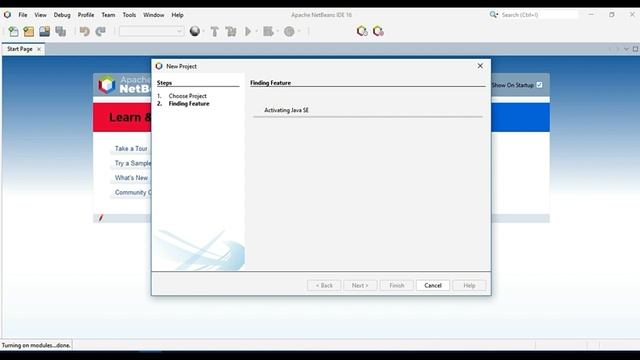Screen dimensions: 640x360
Task: Click the Finish button in dialog
Action: click(x=396, y=285)
